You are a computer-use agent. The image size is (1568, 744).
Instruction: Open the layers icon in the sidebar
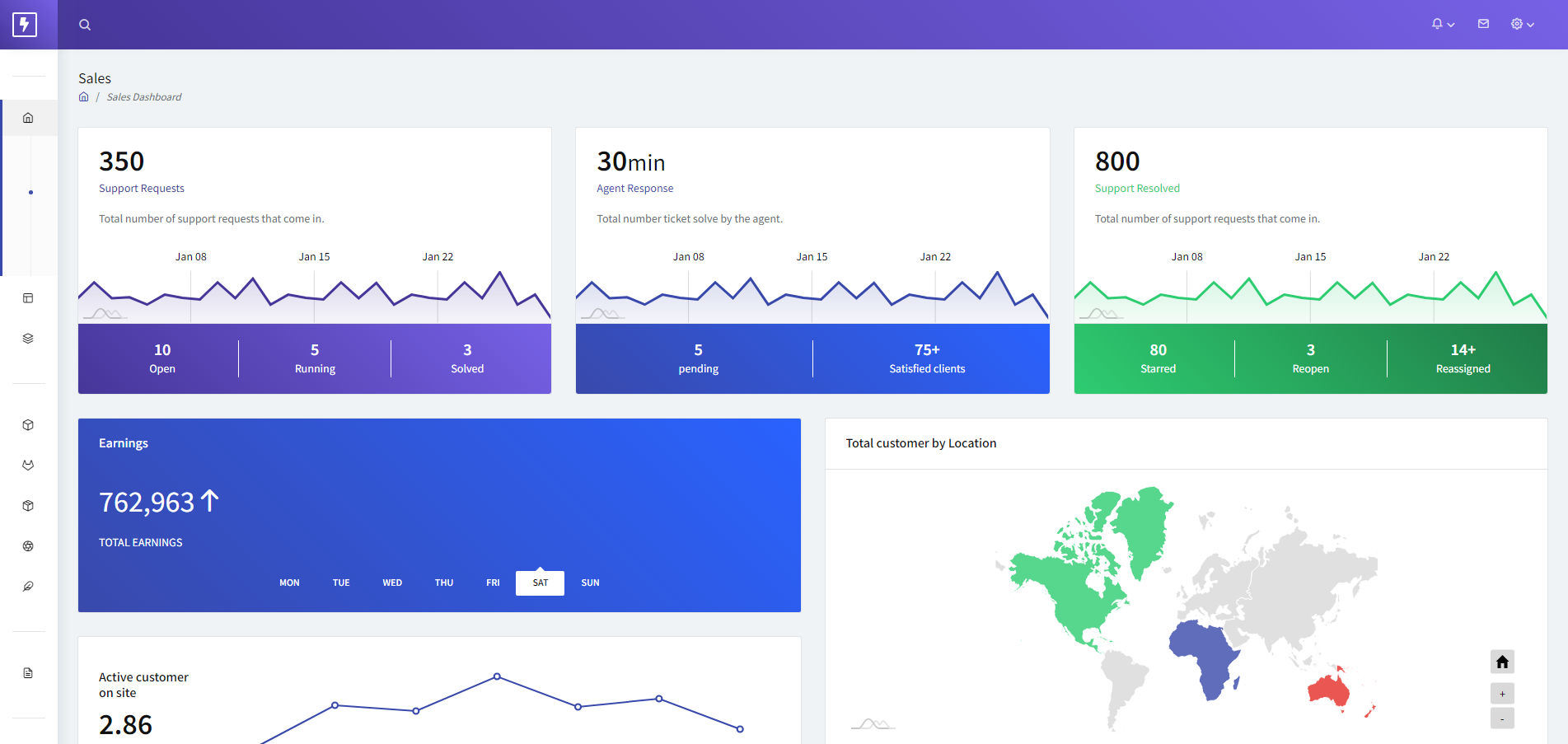(28, 338)
